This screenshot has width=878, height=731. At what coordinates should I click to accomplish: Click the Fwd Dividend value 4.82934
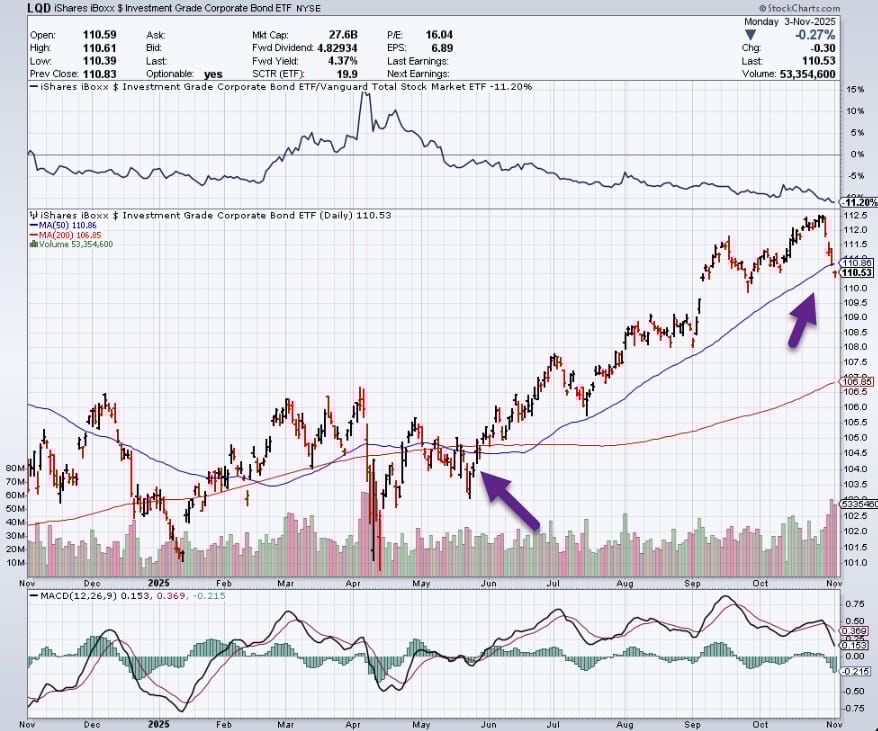coord(337,48)
